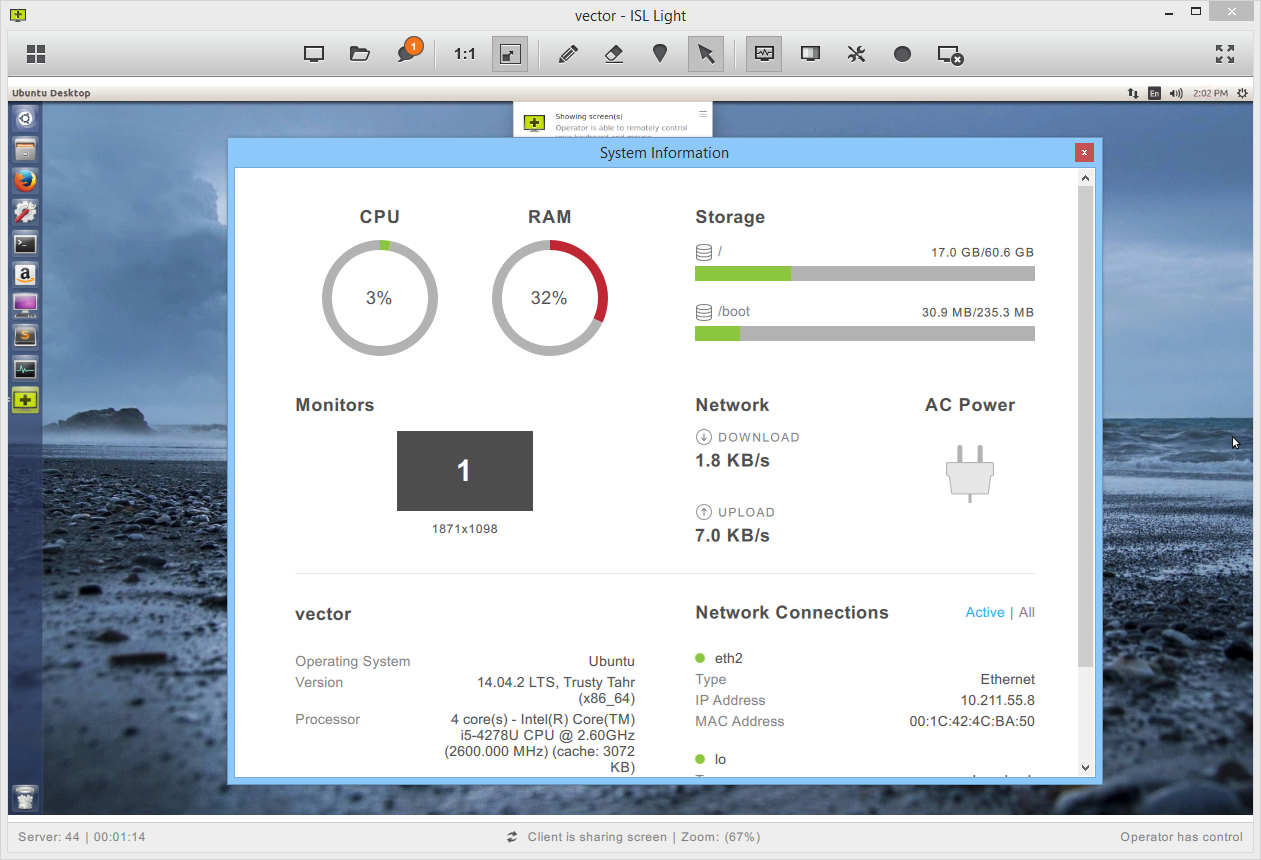
Task: Click the purple monitor icon in dock
Action: click(x=26, y=305)
